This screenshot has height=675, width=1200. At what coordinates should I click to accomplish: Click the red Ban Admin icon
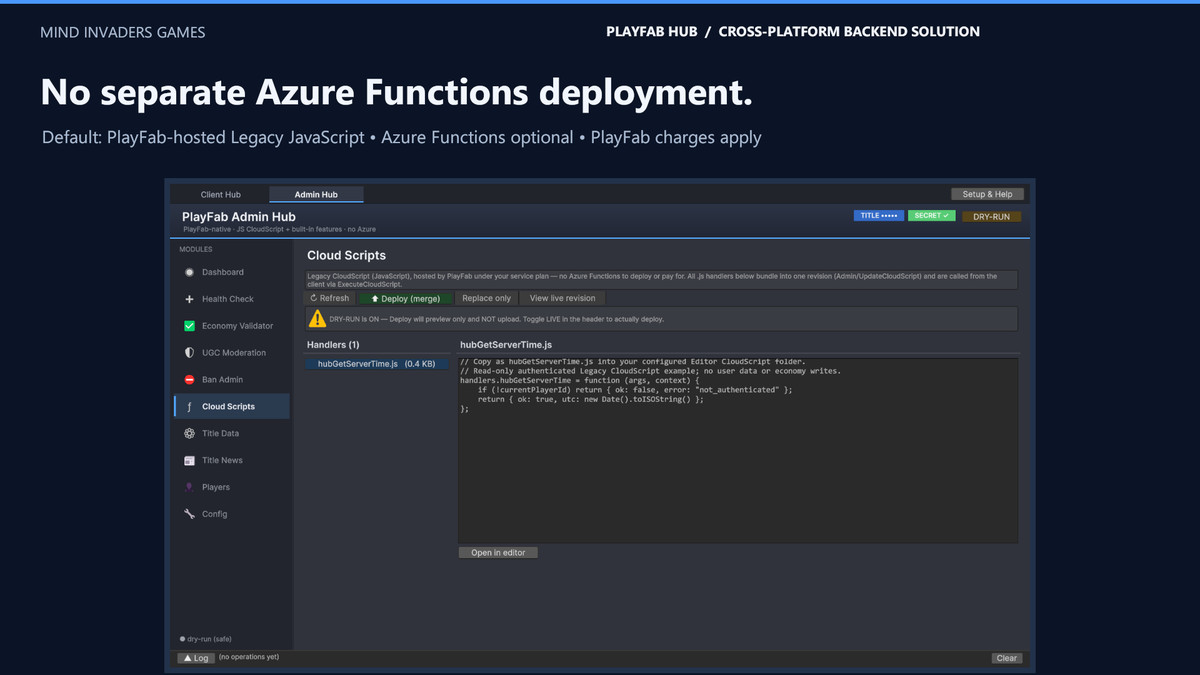coord(190,380)
